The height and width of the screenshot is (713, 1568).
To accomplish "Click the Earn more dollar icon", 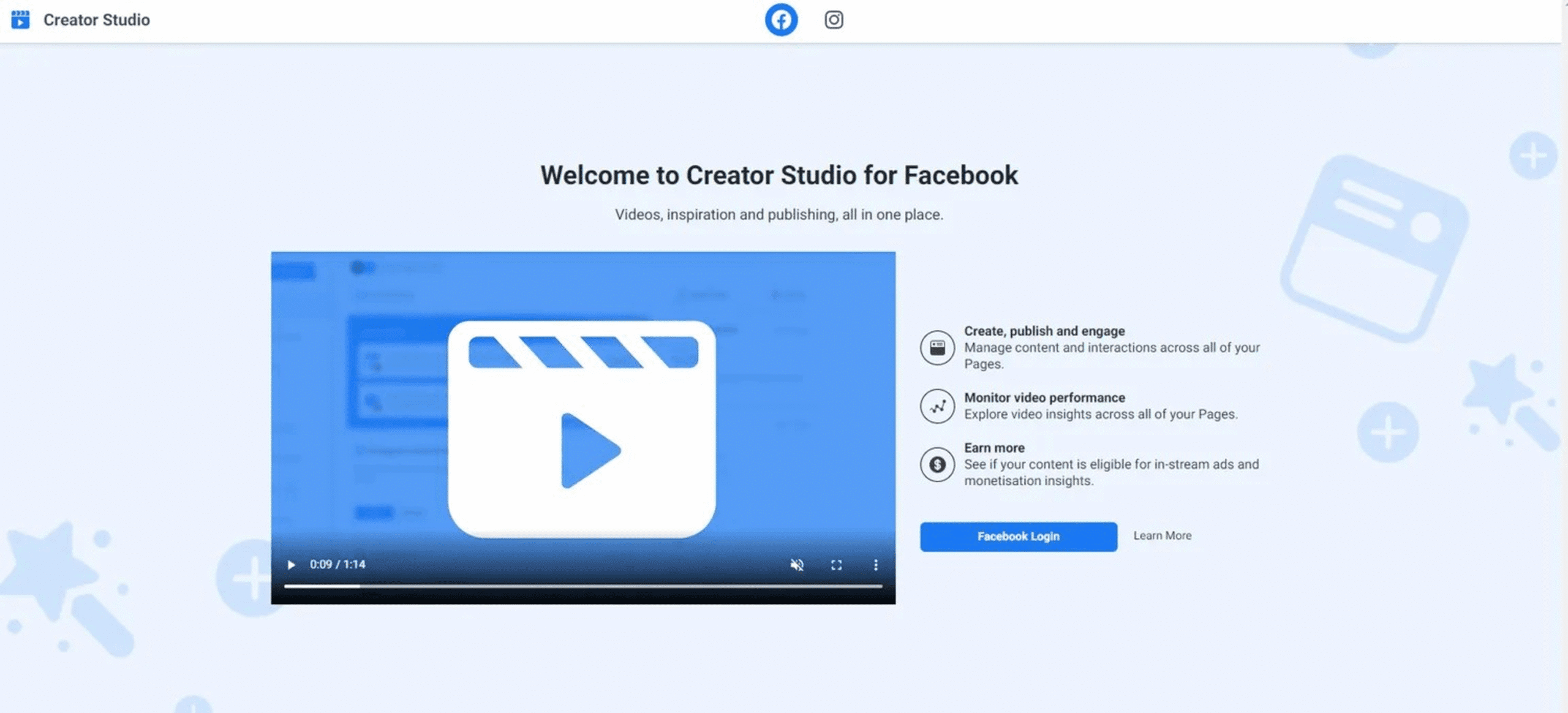I will click(937, 464).
